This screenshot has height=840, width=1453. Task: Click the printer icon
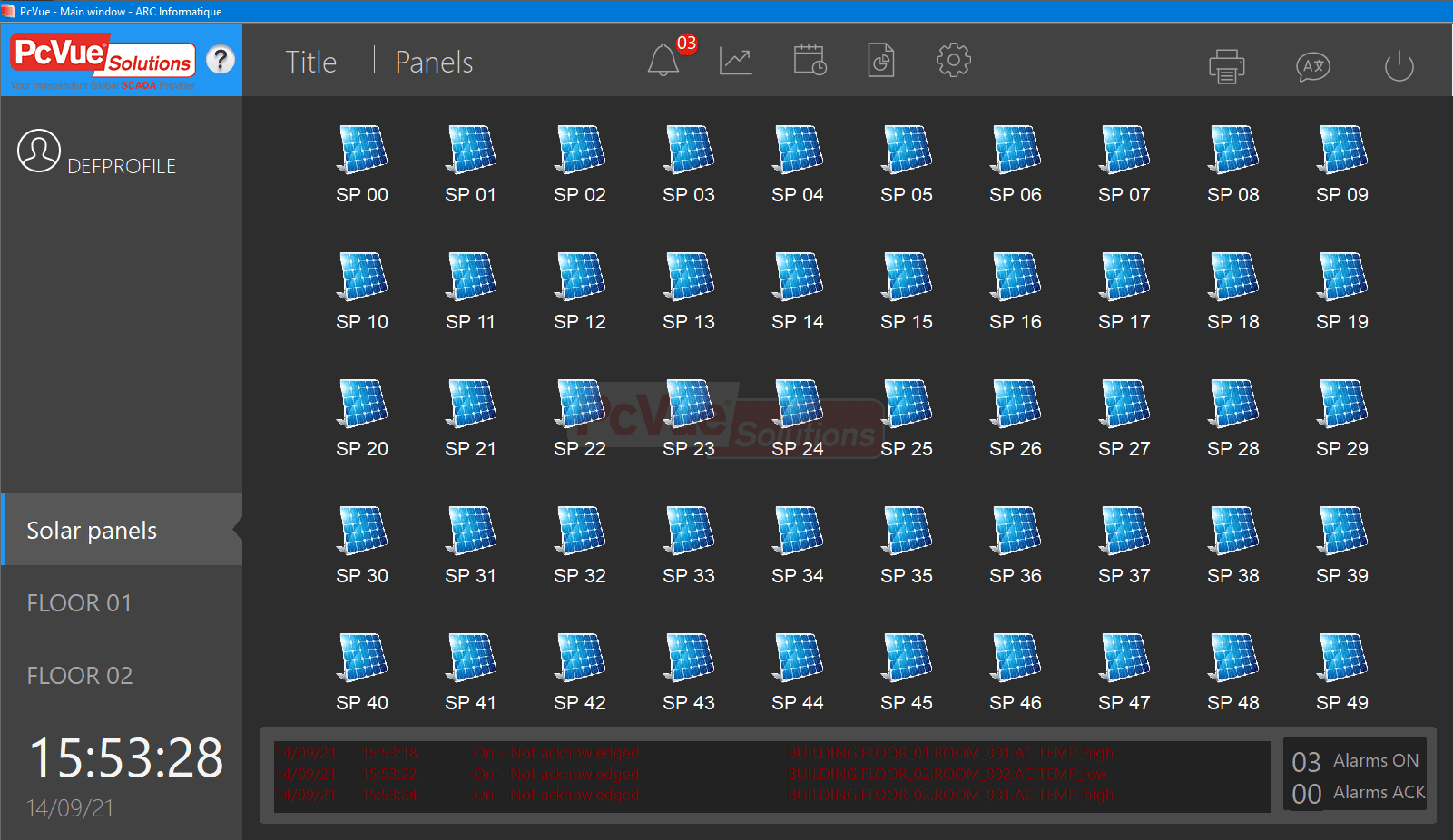pos(1226,66)
